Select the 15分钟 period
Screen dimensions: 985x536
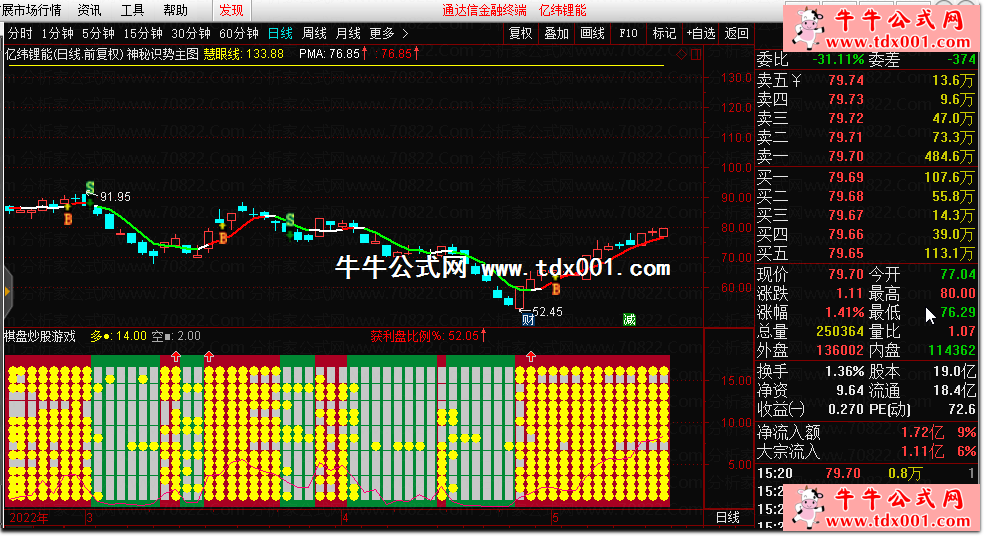[x=143, y=33]
